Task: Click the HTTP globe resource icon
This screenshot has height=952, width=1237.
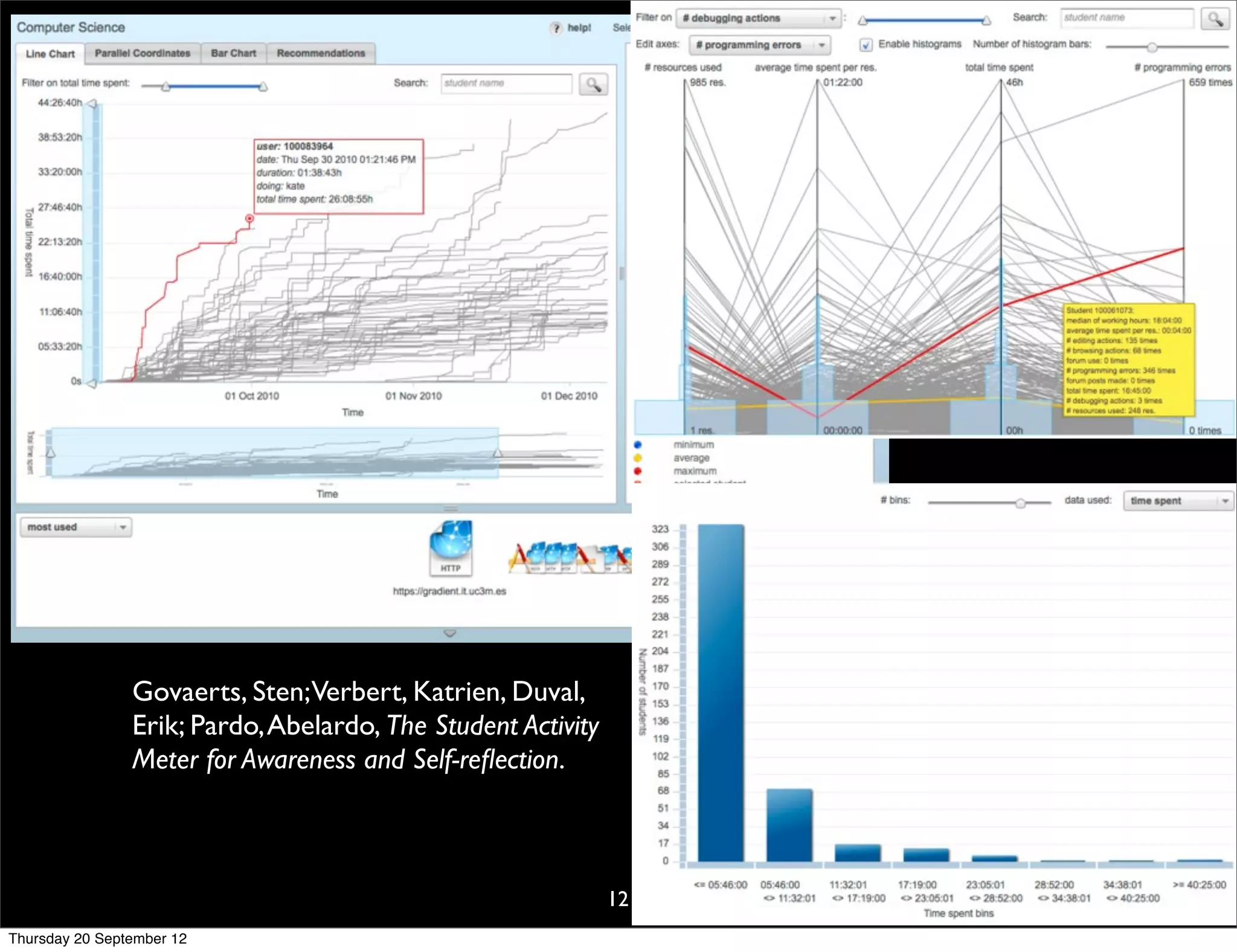Action: tap(451, 548)
